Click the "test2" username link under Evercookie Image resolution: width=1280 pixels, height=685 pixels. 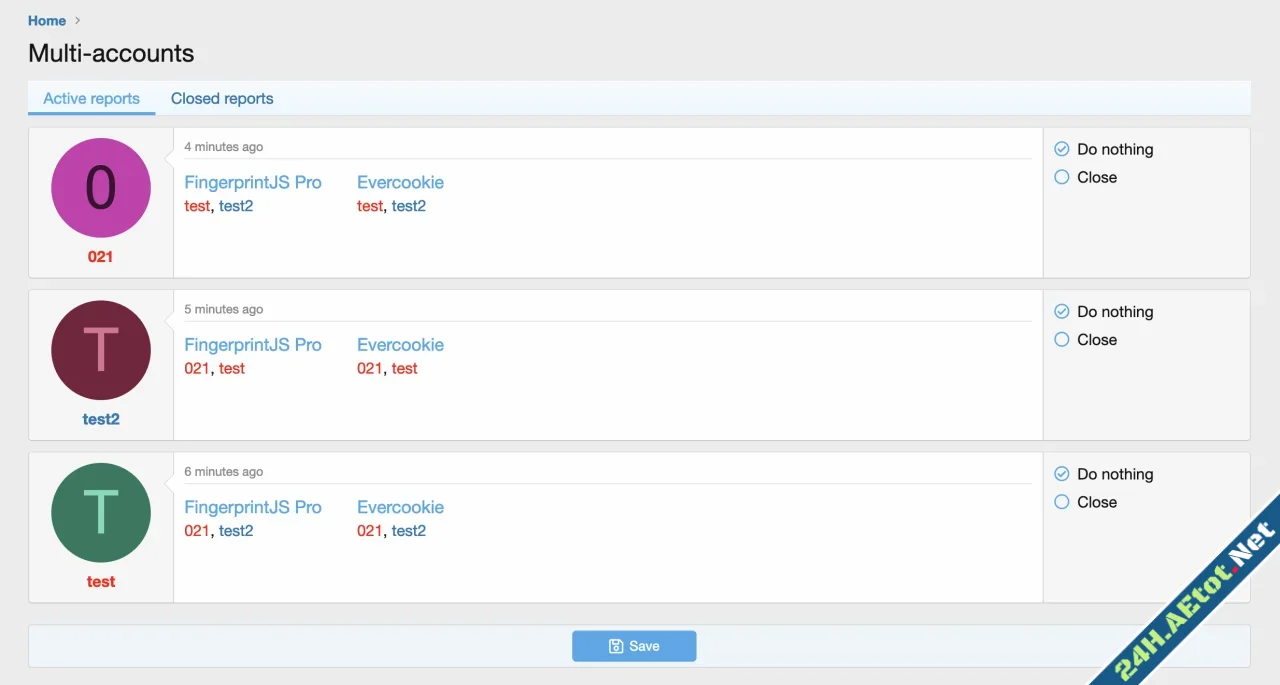(x=408, y=206)
